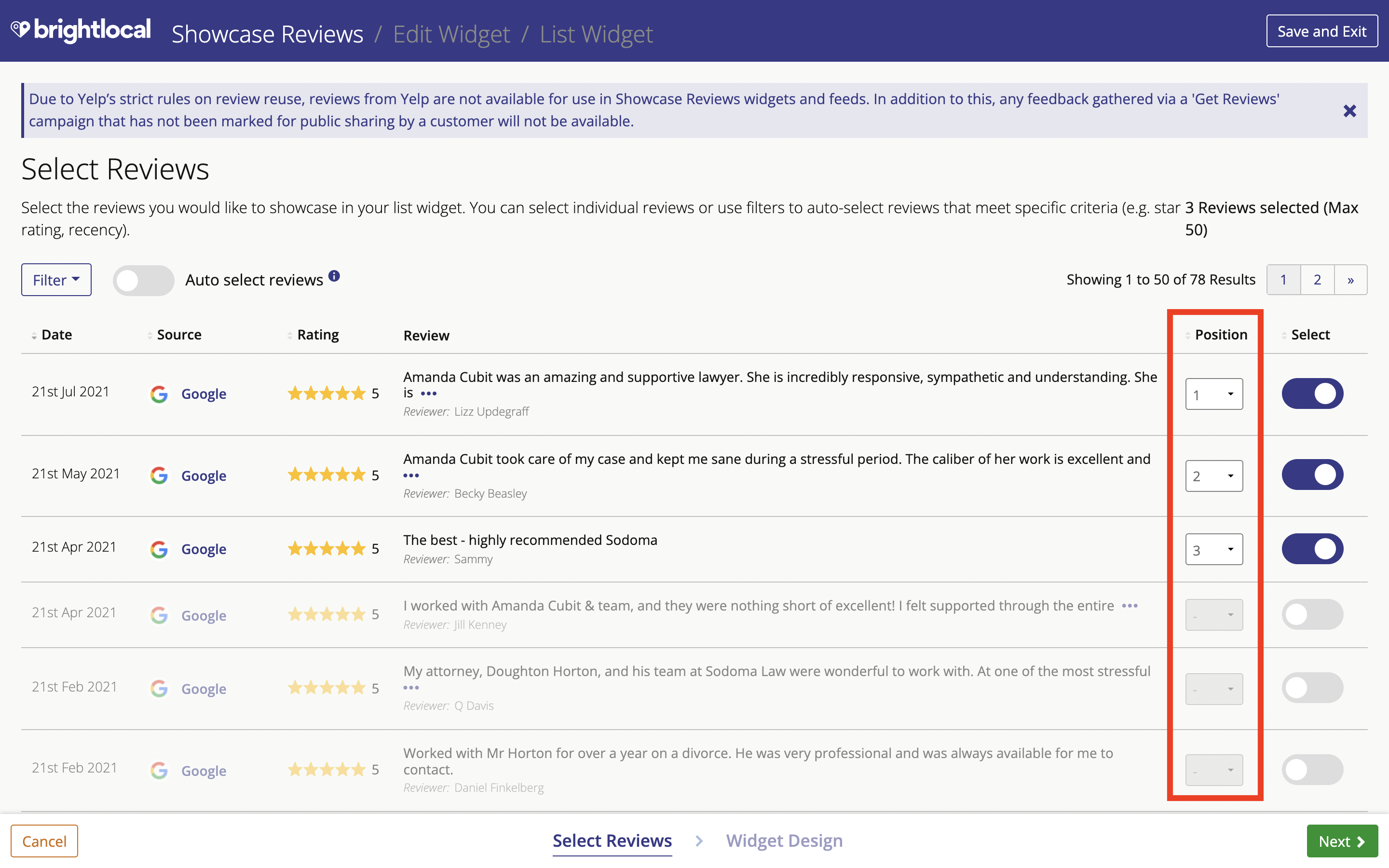The height and width of the screenshot is (868, 1389).
Task: Sort table by Rating column
Action: pyautogui.click(x=313, y=335)
